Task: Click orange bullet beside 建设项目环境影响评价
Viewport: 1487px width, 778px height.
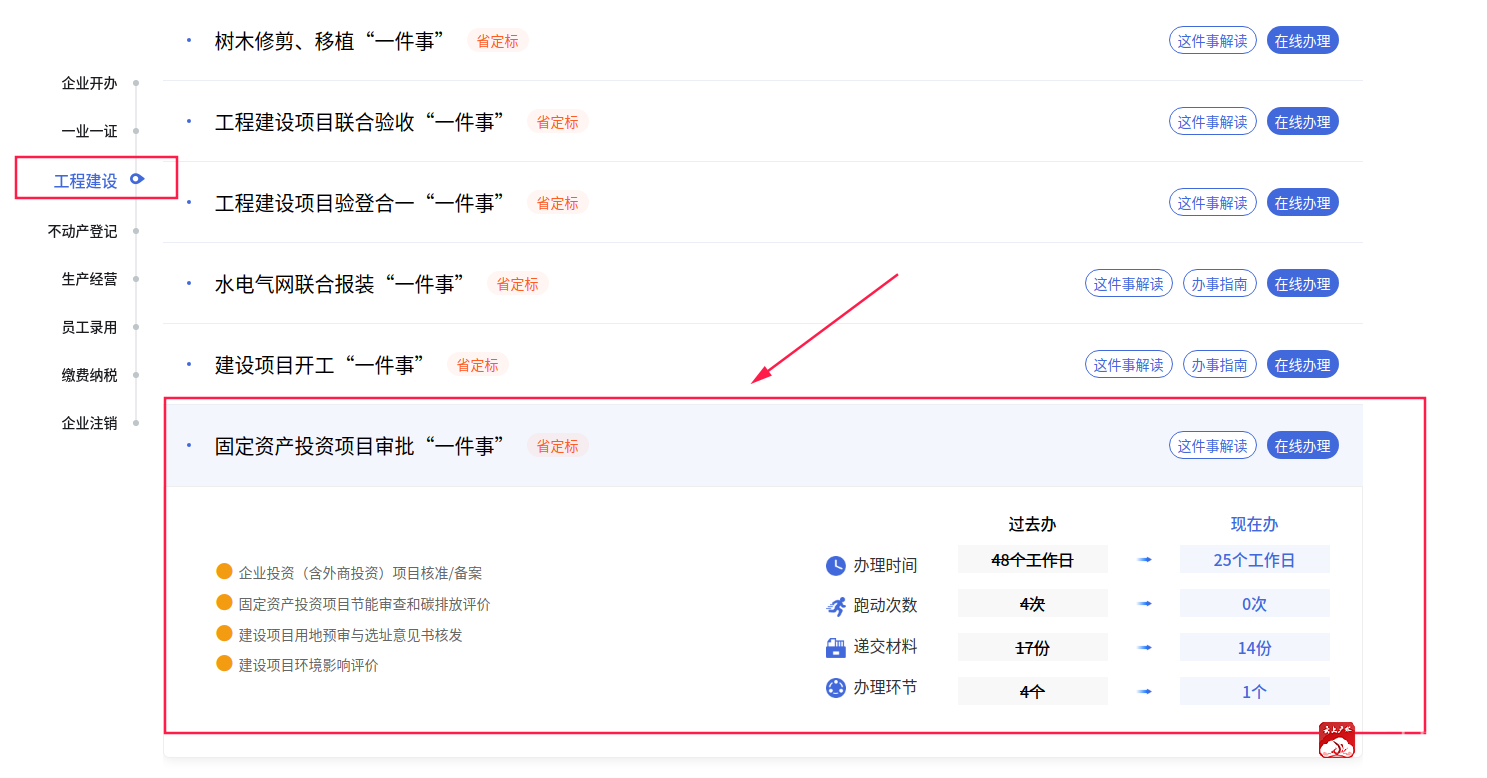Action: point(224,663)
